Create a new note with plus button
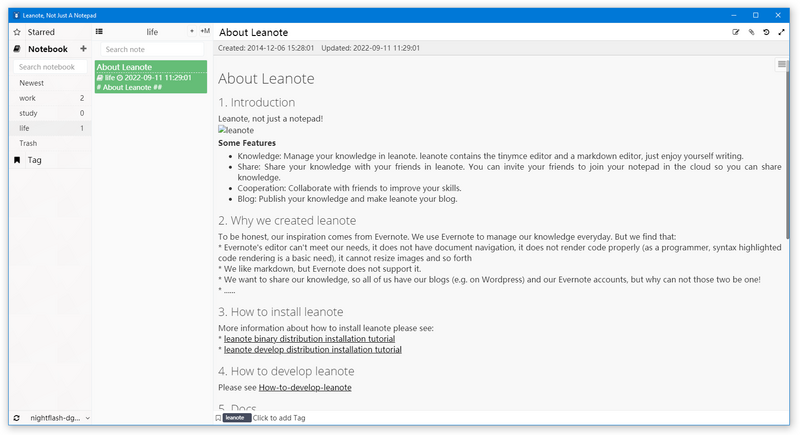The width and height of the screenshot is (800, 435). coord(192,31)
